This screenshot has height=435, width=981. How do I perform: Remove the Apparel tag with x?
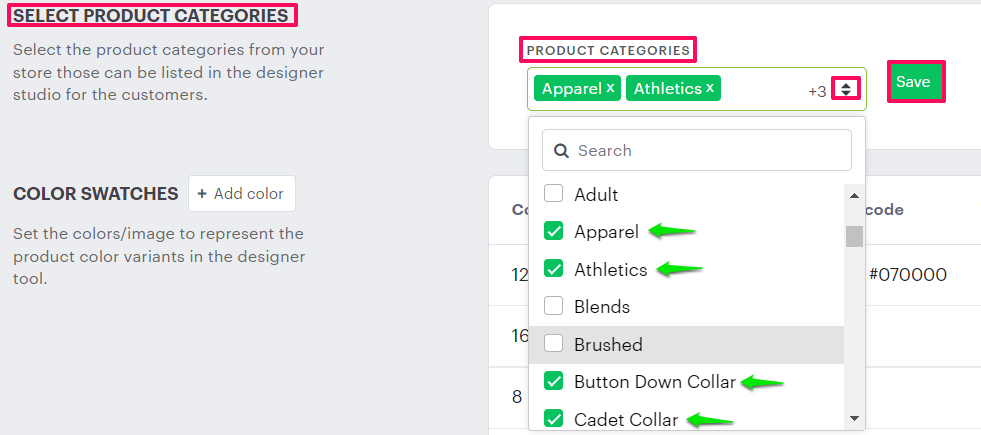tap(610, 88)
